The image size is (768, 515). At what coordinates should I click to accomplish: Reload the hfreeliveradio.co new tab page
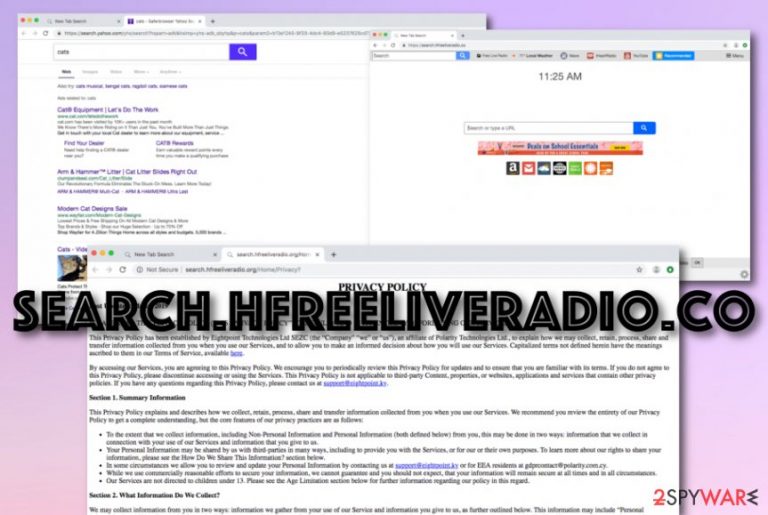click(x=393, y=45)
